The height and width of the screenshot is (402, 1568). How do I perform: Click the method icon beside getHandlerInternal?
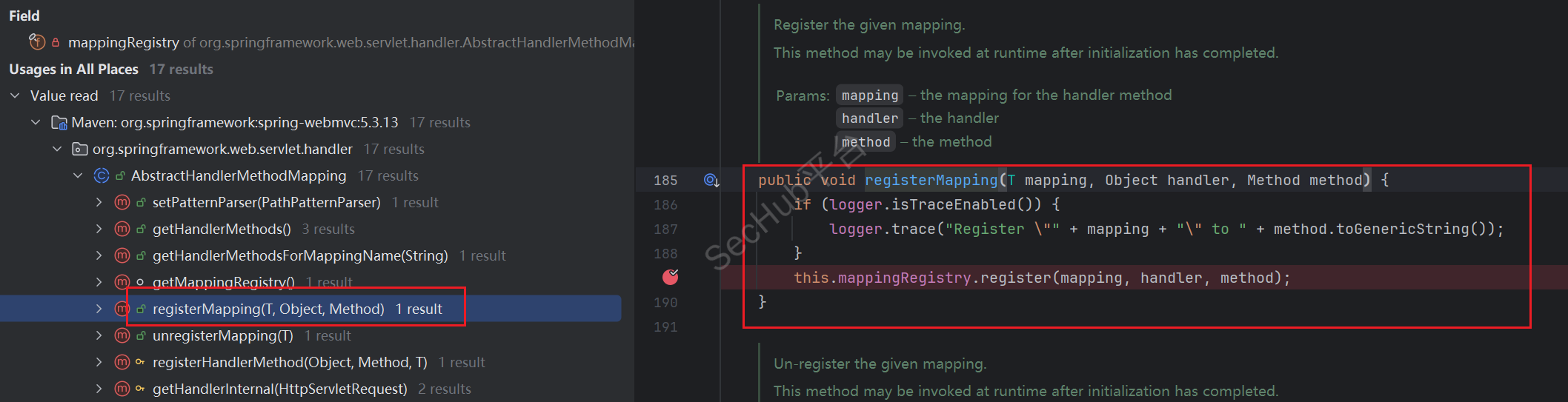[122, 389]
